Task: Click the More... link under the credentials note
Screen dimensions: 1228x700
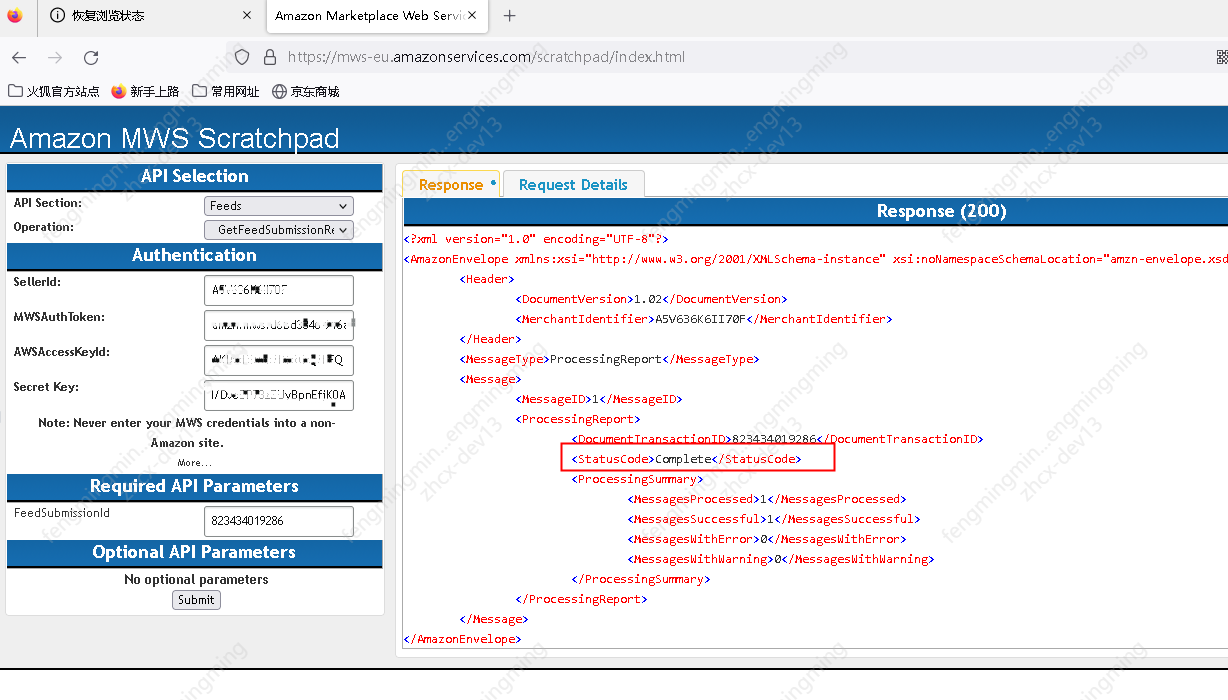Action: coord(195,463)
